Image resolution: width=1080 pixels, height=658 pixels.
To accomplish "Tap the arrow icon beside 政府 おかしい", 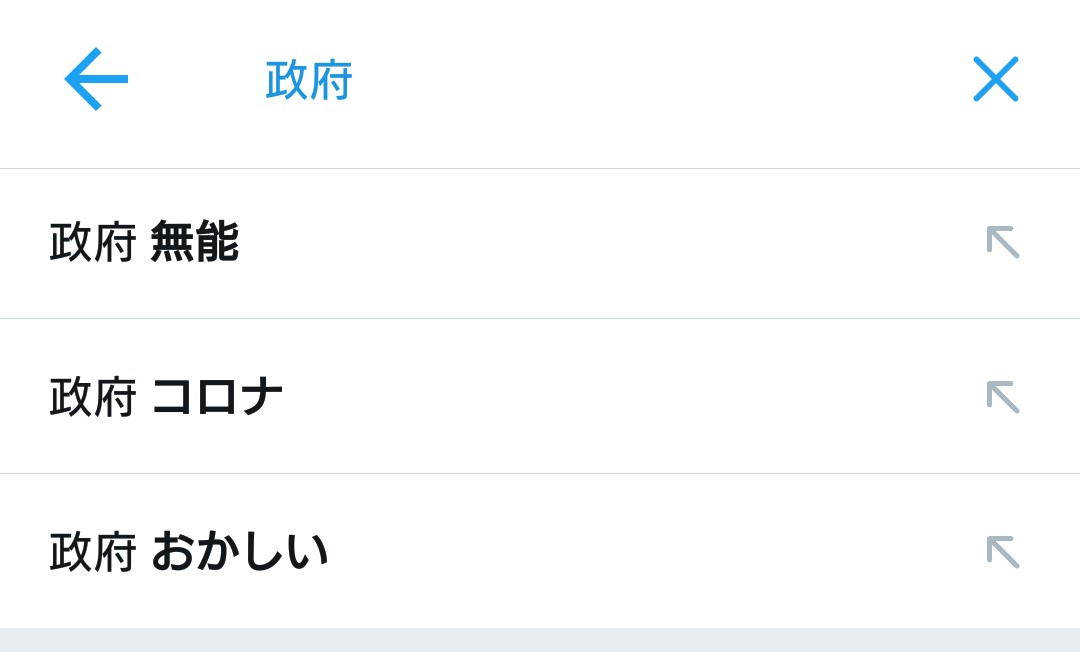I will click(x=1003, y=552).
